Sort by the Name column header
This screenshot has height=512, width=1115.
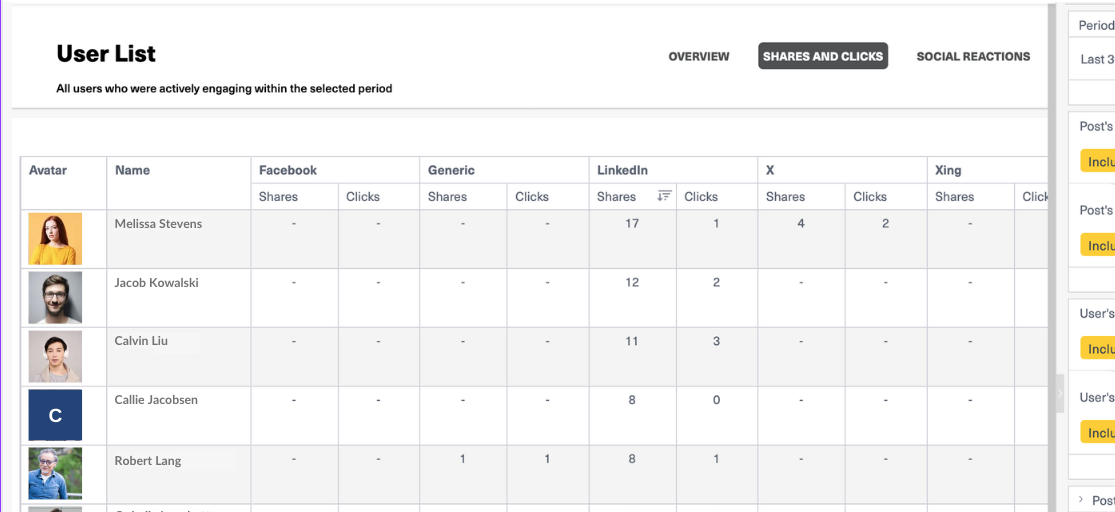(x=132, y=170)
